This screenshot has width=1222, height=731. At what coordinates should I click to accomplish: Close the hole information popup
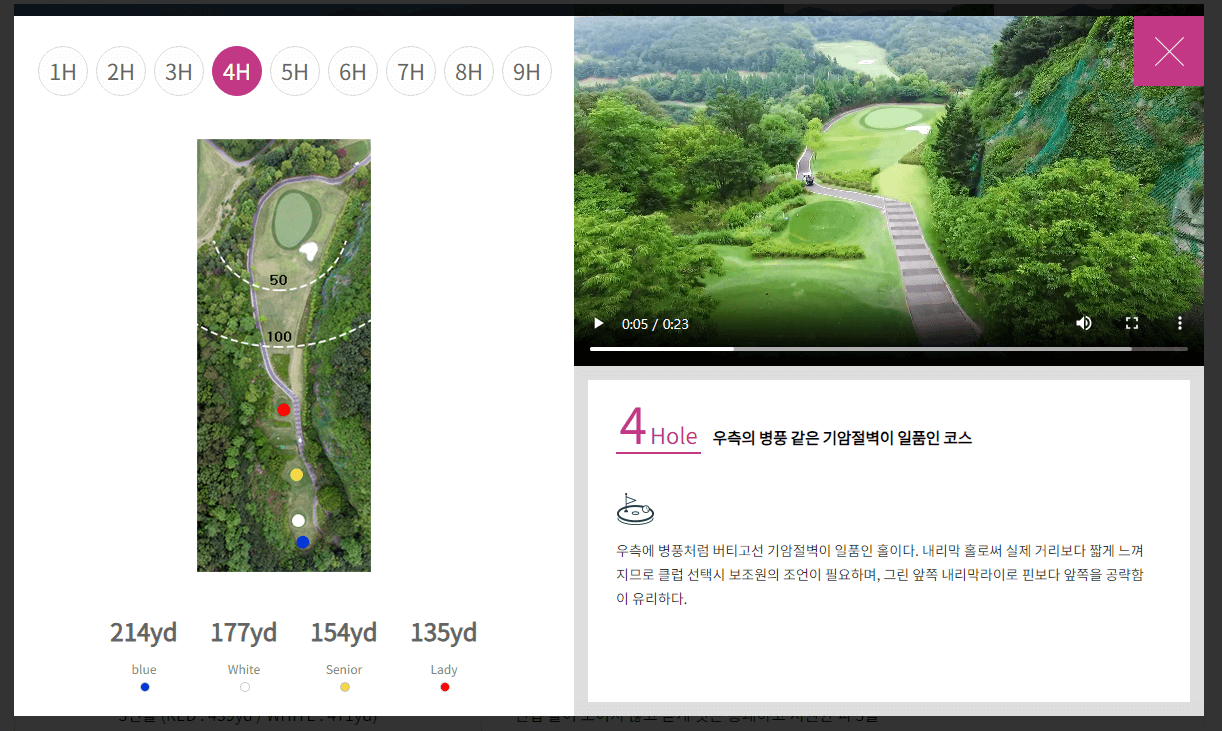tap(1168, 50)
